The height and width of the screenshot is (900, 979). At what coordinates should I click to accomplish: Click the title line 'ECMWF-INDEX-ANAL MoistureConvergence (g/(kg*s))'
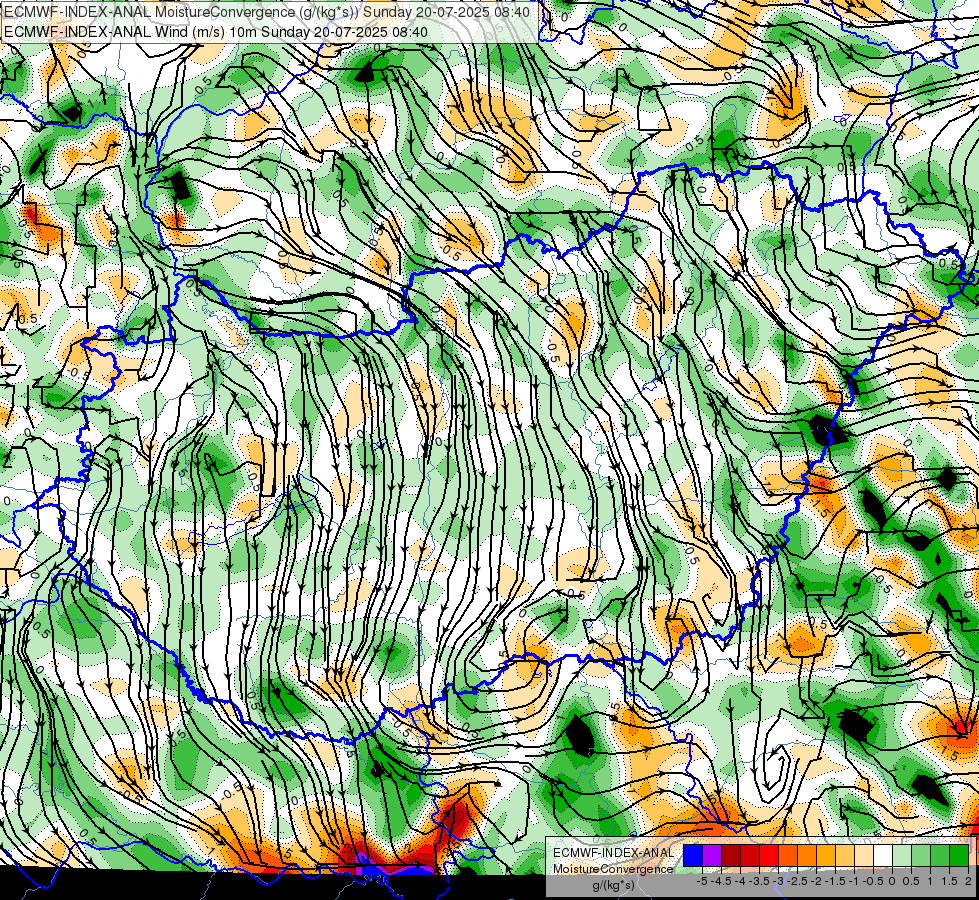point(181,12)
